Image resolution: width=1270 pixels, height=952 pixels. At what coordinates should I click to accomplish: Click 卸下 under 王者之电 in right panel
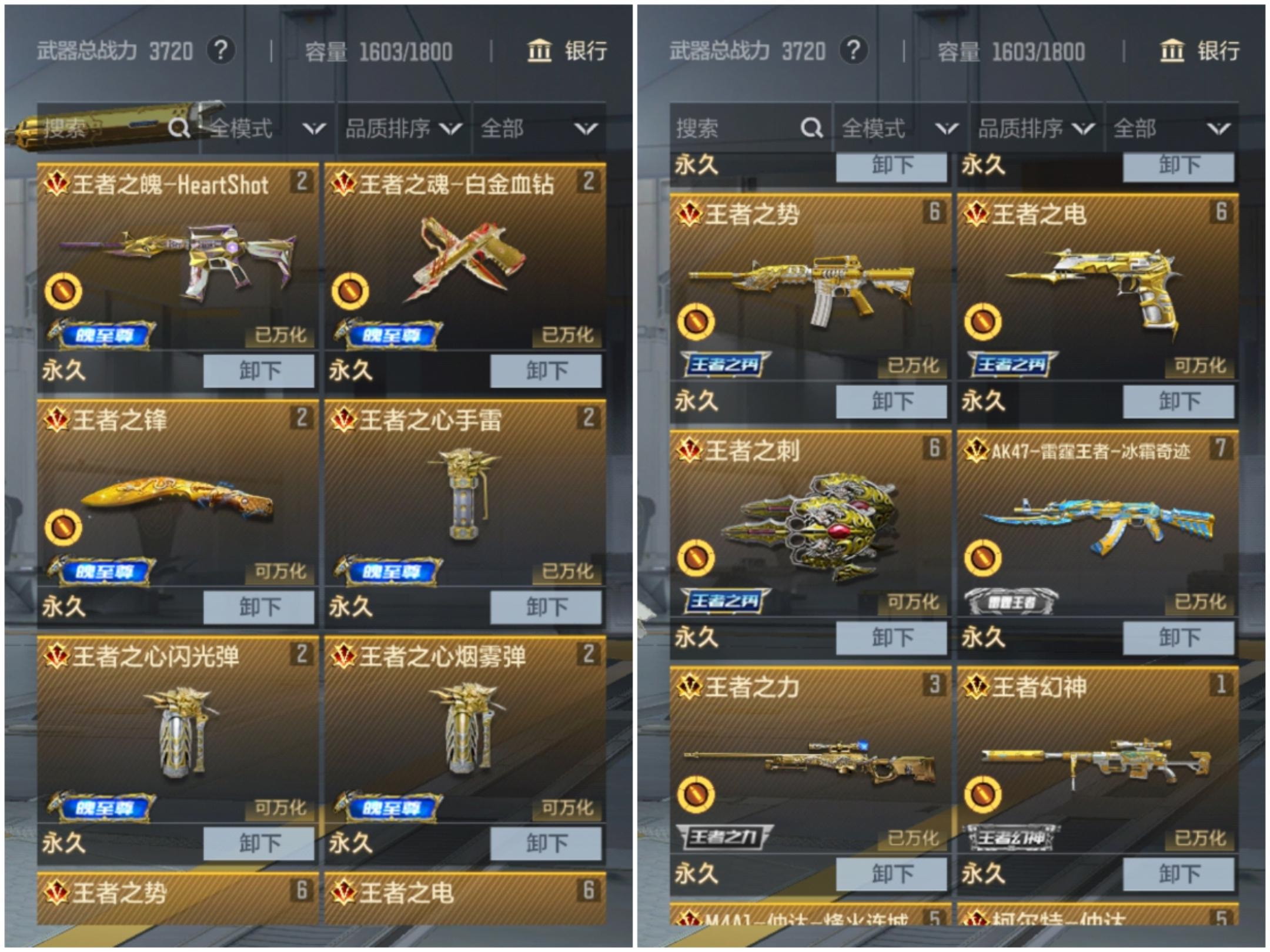pyautogui.click(x=1178, y=401)
